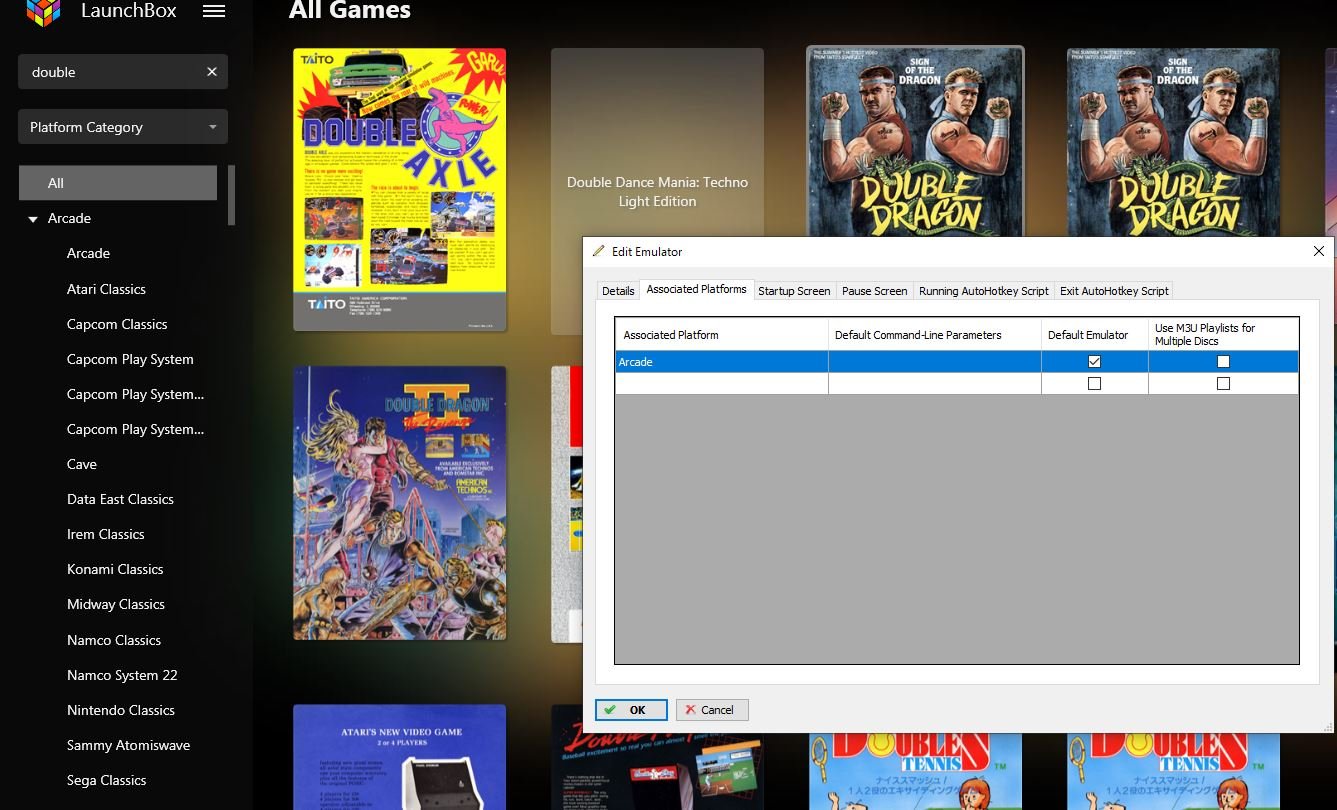The height and width of the screenshot is (810, 1337).
Task: Select Irem Classics in sidebar
Action: 106,534
